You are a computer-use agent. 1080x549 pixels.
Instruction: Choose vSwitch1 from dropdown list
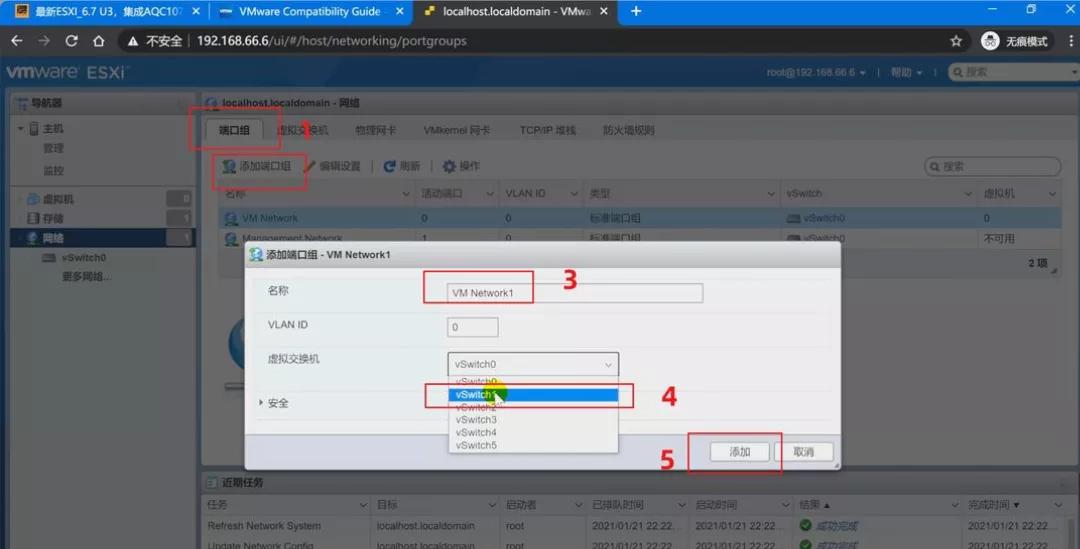point(533,395)
